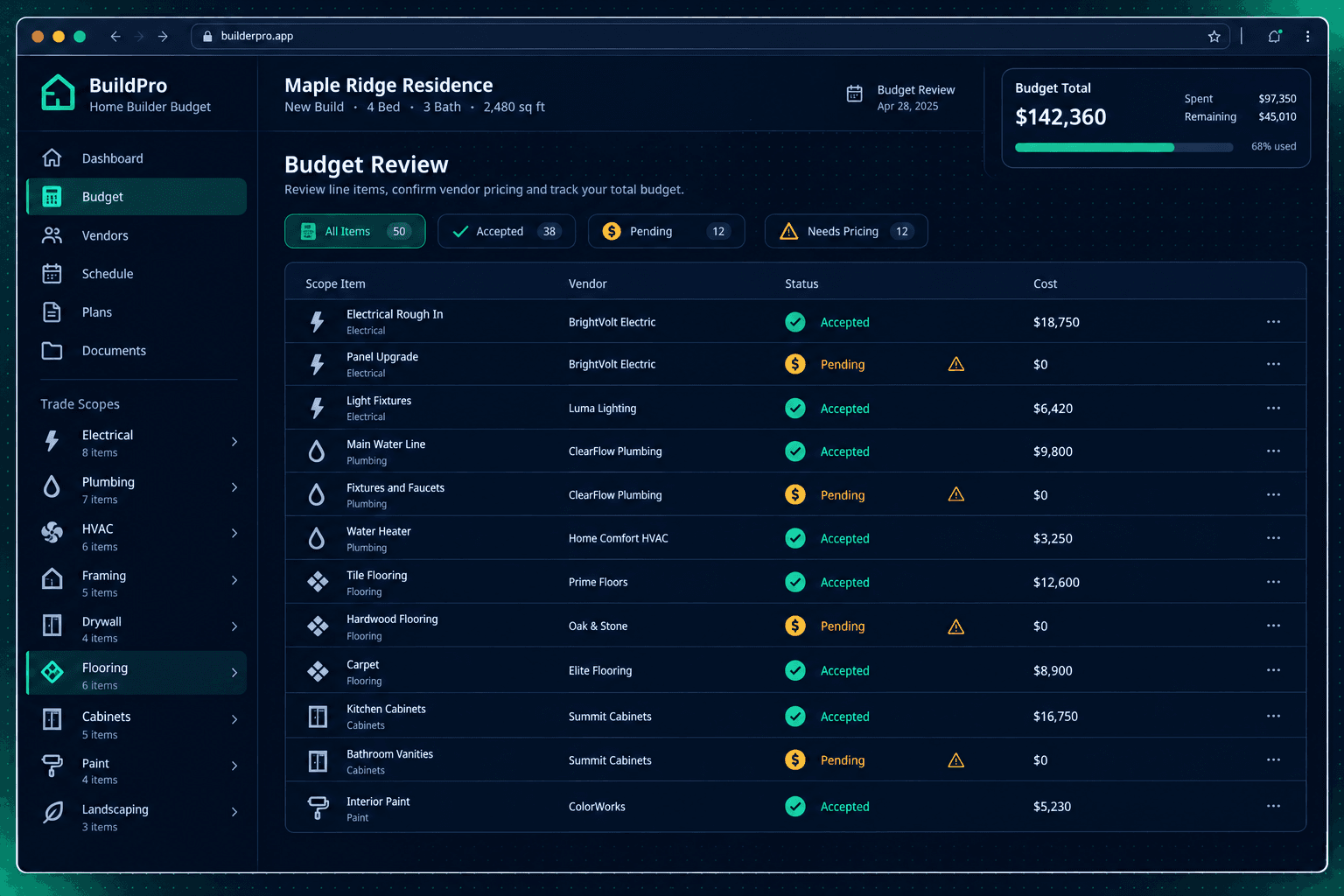This screenshot has height=896, width=1344.
Task: Expand the Cabinets trade scope chevron
Action: click(x=234, y=719)
